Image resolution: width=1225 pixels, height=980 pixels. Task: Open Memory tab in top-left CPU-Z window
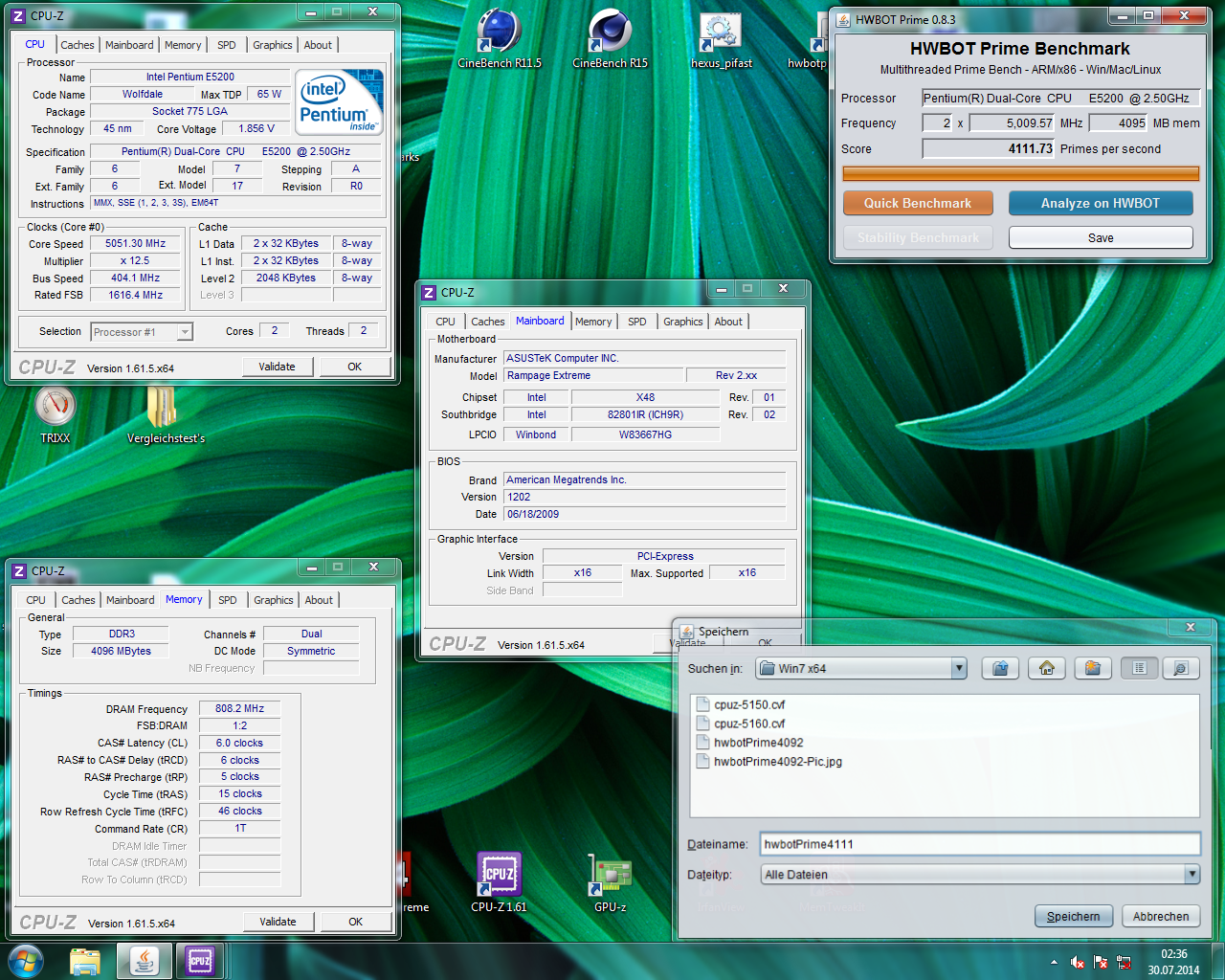pos(183,45)
